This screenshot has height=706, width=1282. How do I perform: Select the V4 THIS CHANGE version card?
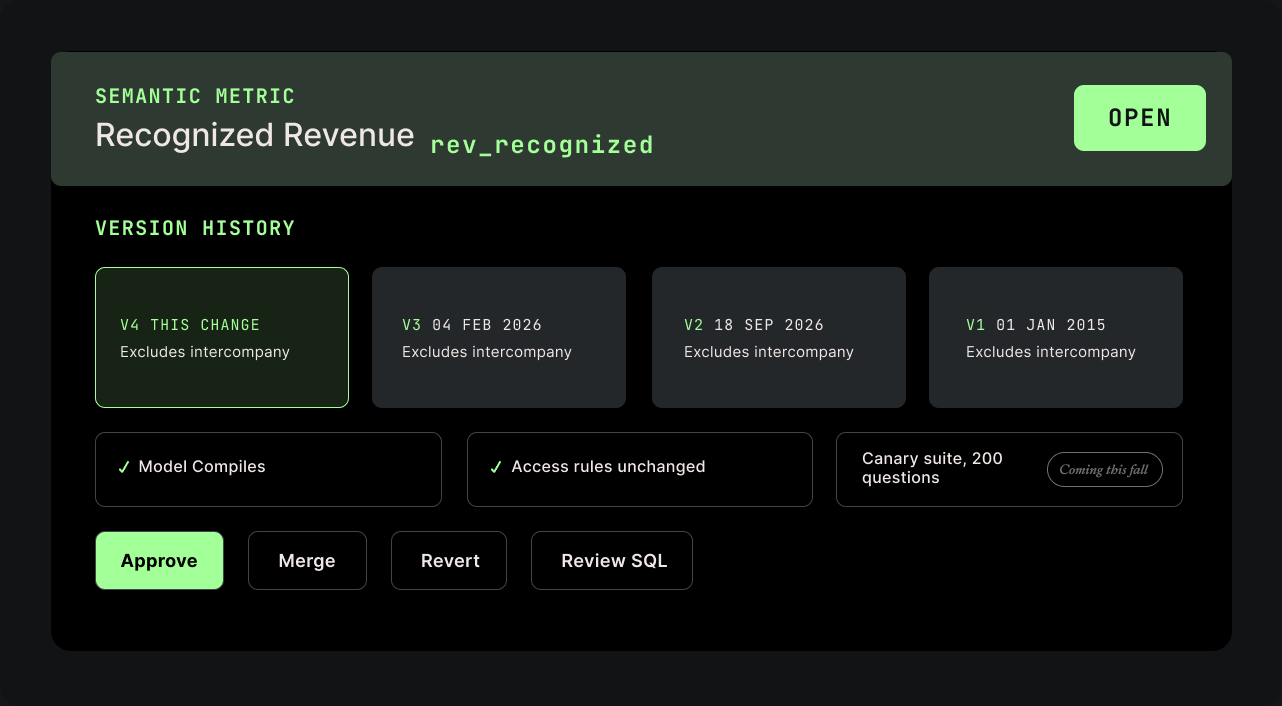(222, 337)
